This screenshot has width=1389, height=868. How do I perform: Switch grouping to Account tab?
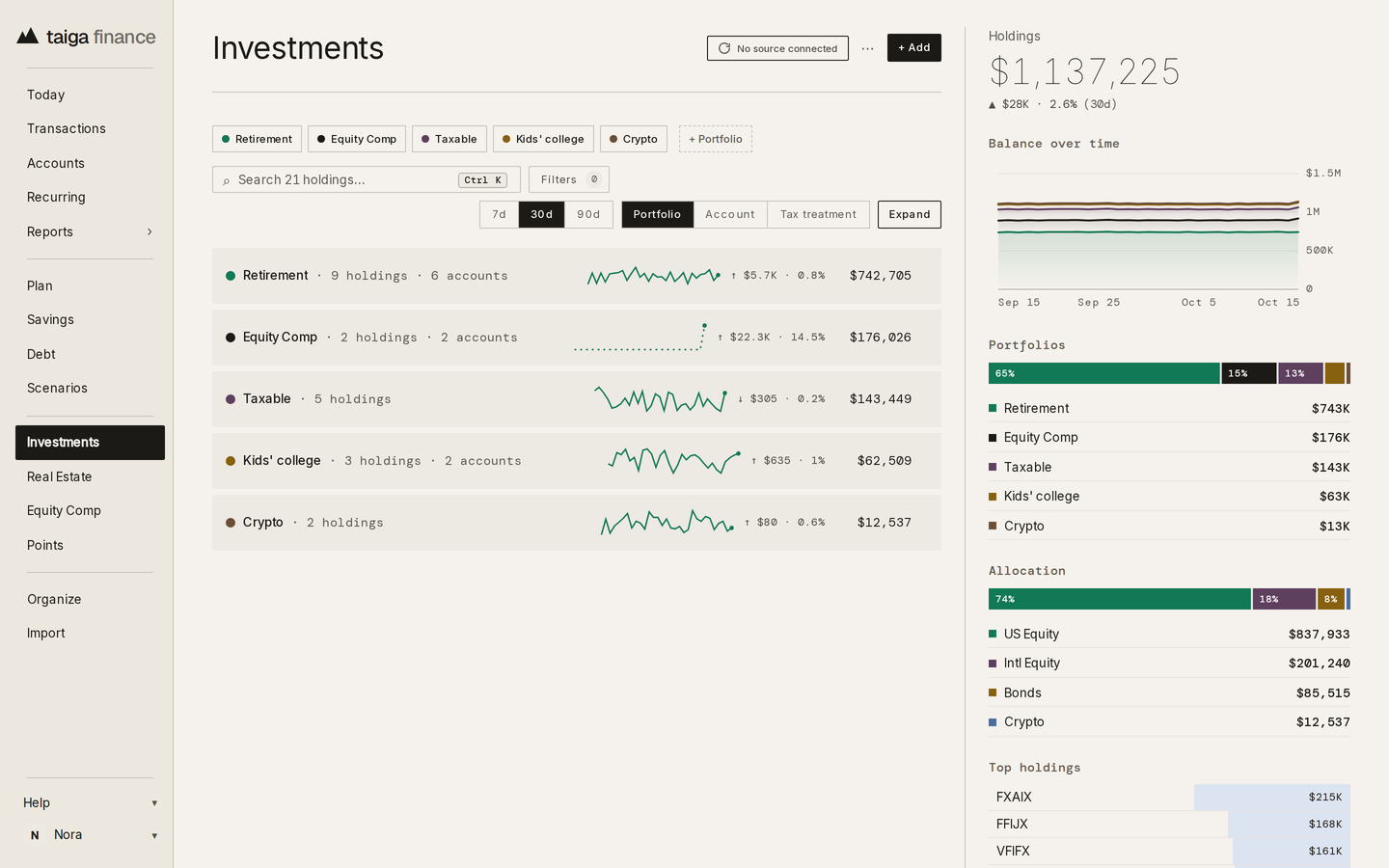pos(730,214)
